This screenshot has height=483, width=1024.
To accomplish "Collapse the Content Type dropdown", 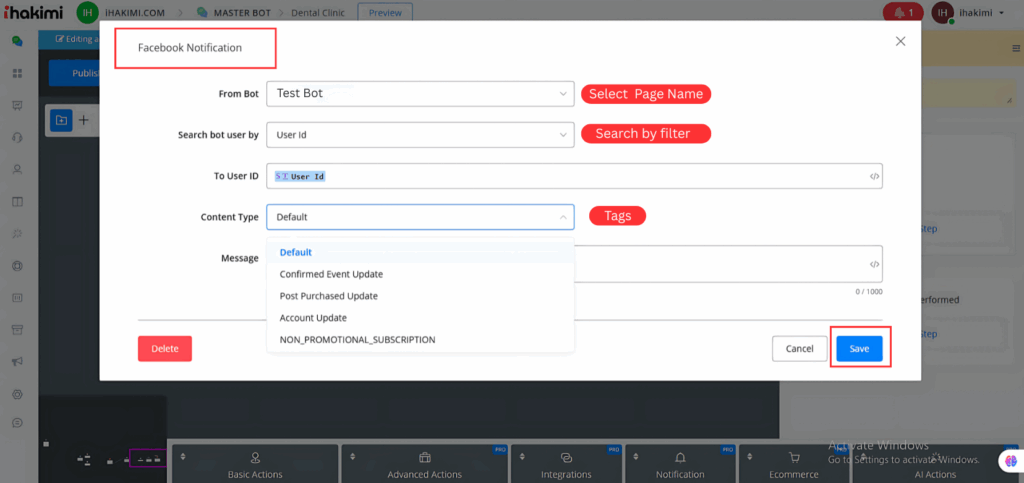I will 420,217.
